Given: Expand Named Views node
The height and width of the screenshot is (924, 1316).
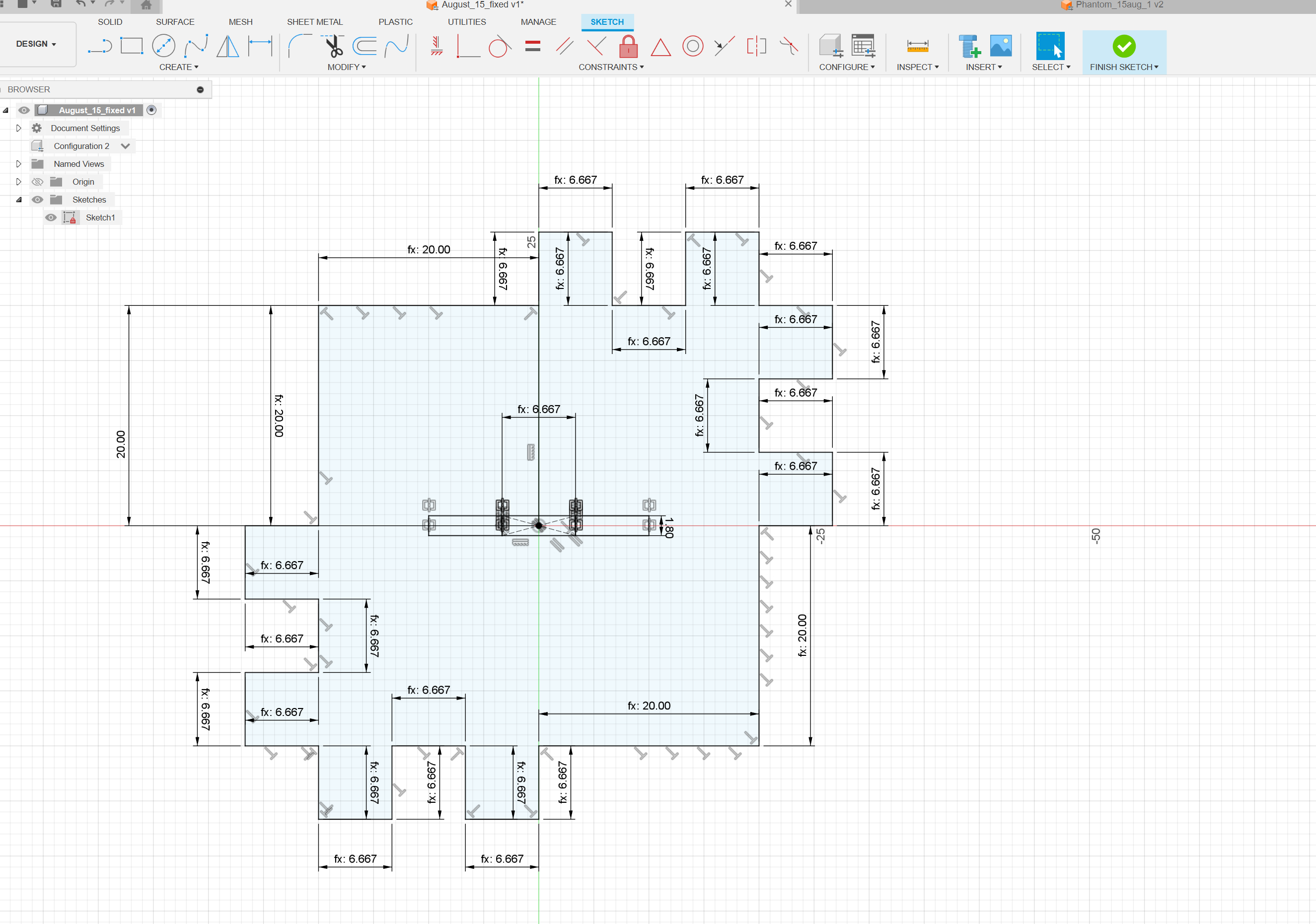Looking at the screenshot, I should (18, 164).
